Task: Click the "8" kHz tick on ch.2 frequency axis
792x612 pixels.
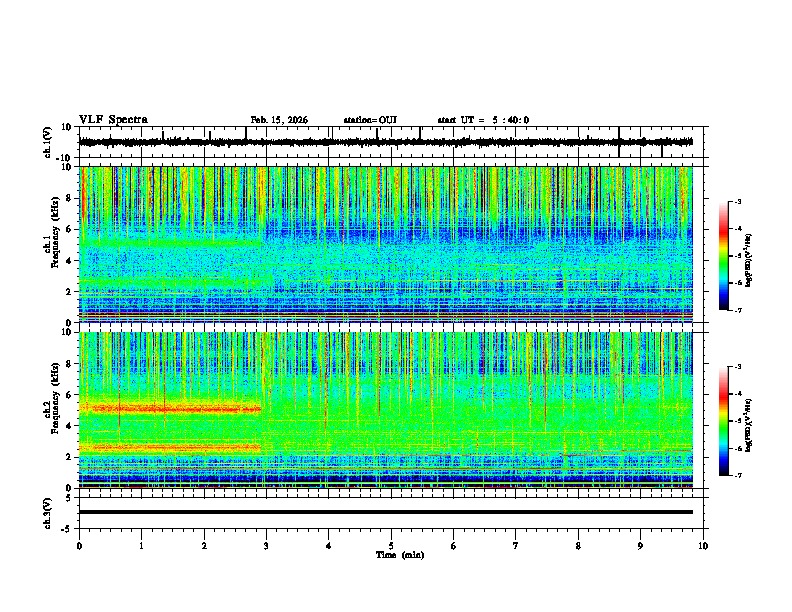Action: tap(71, 364)
